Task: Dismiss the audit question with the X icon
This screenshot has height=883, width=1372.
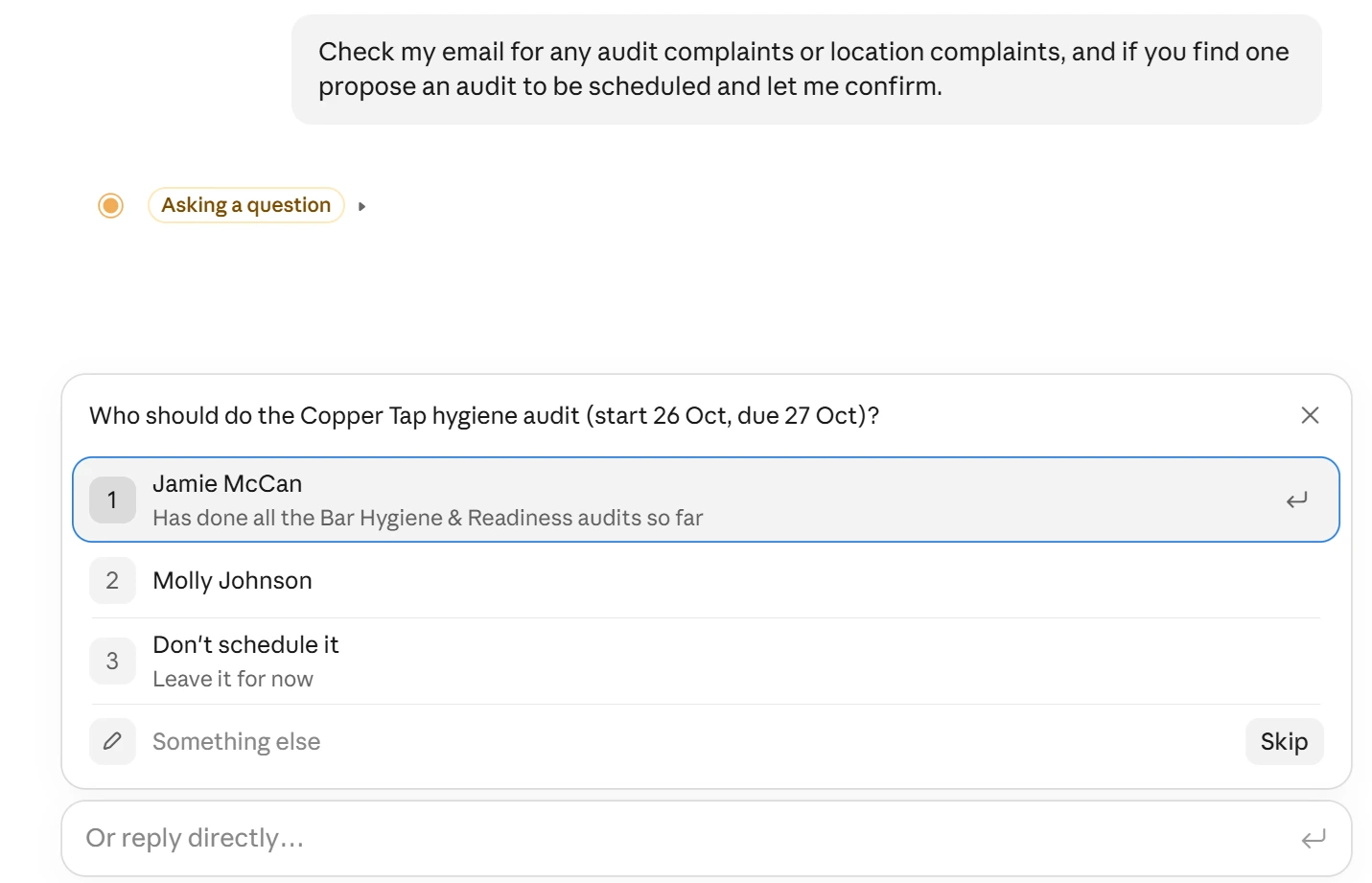Action: (x=1310, y=415)
